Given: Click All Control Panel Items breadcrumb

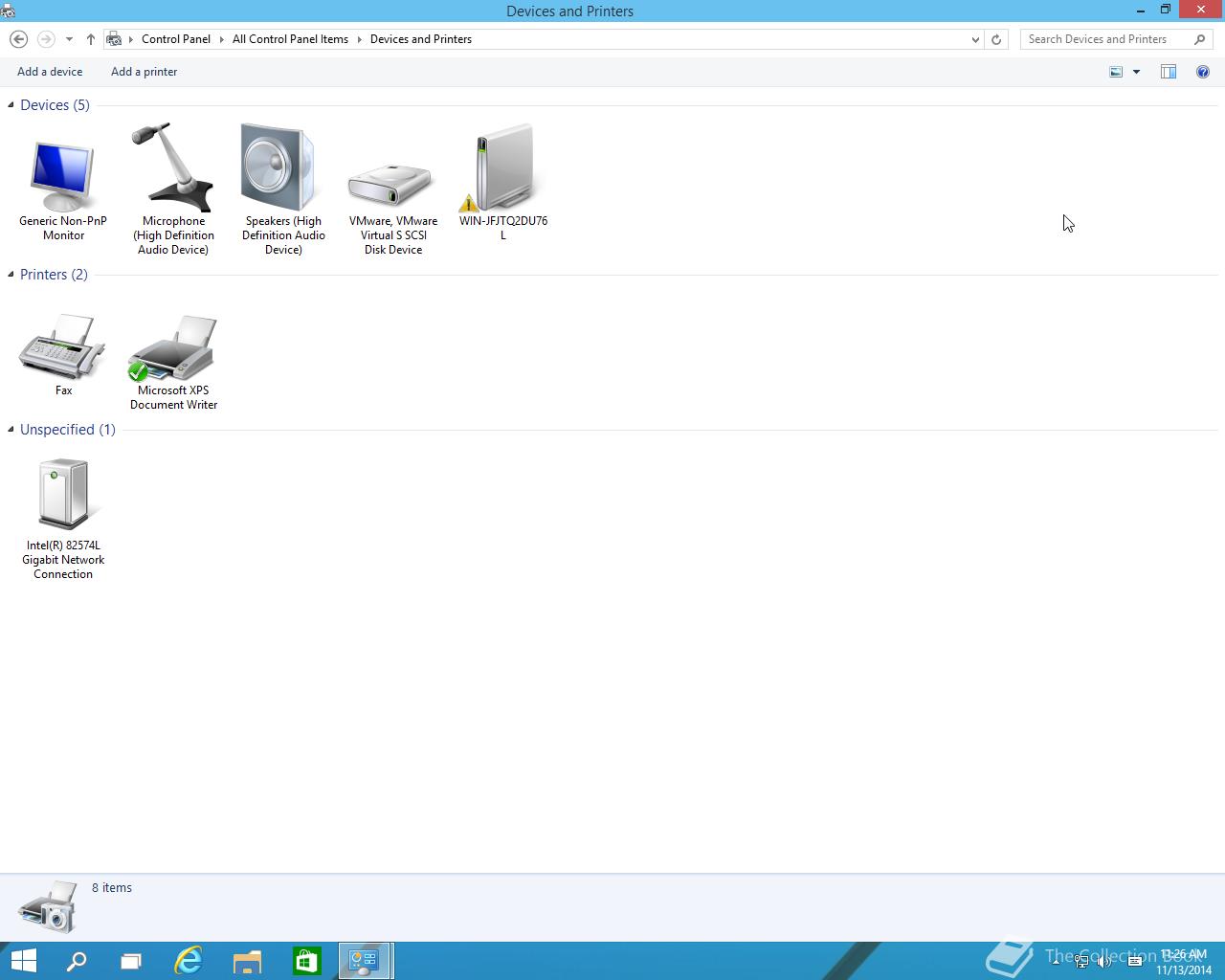Looking at the screenshot, I should point(290,39).
